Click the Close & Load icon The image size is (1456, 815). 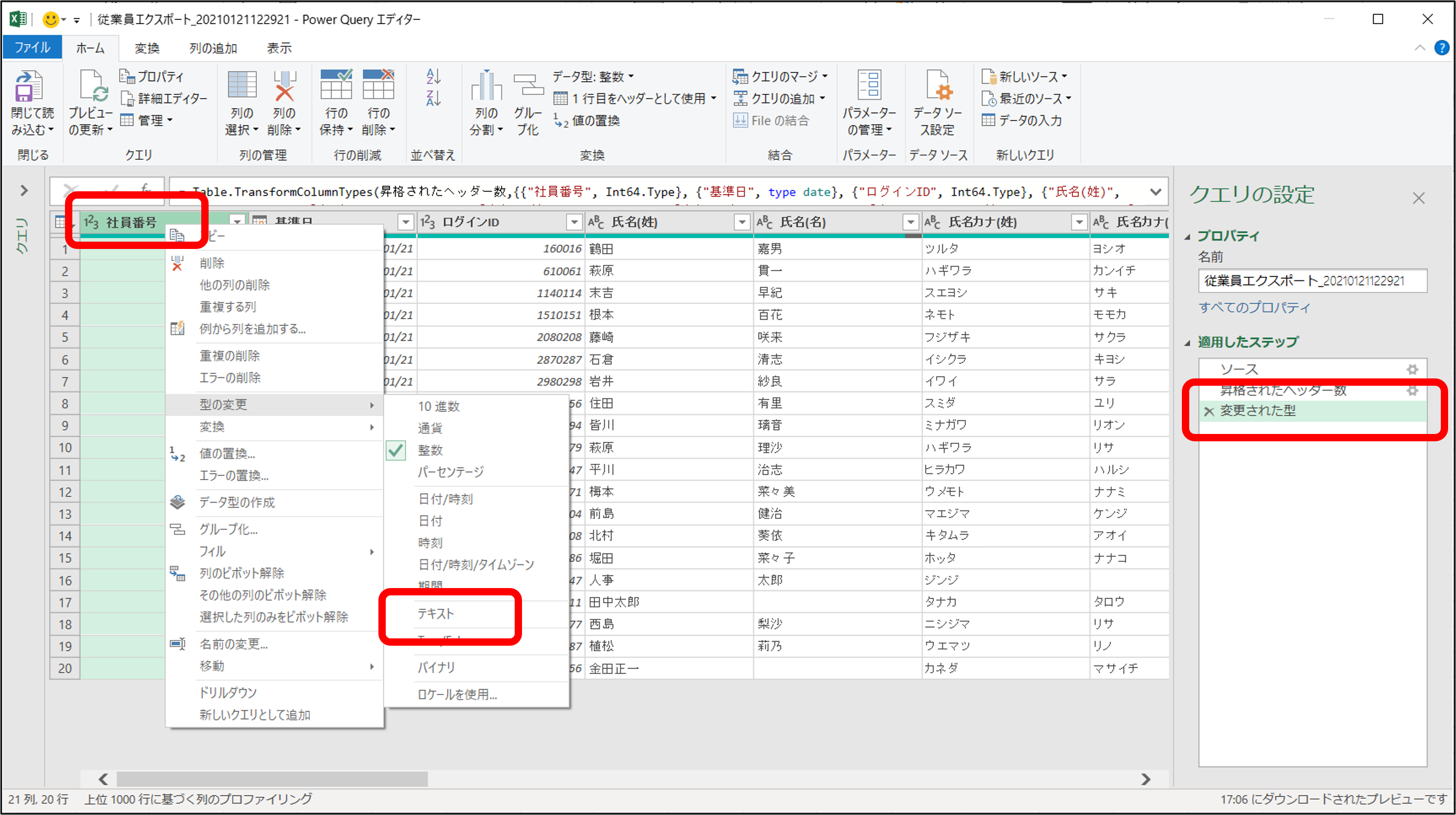(x=28, y=86)
